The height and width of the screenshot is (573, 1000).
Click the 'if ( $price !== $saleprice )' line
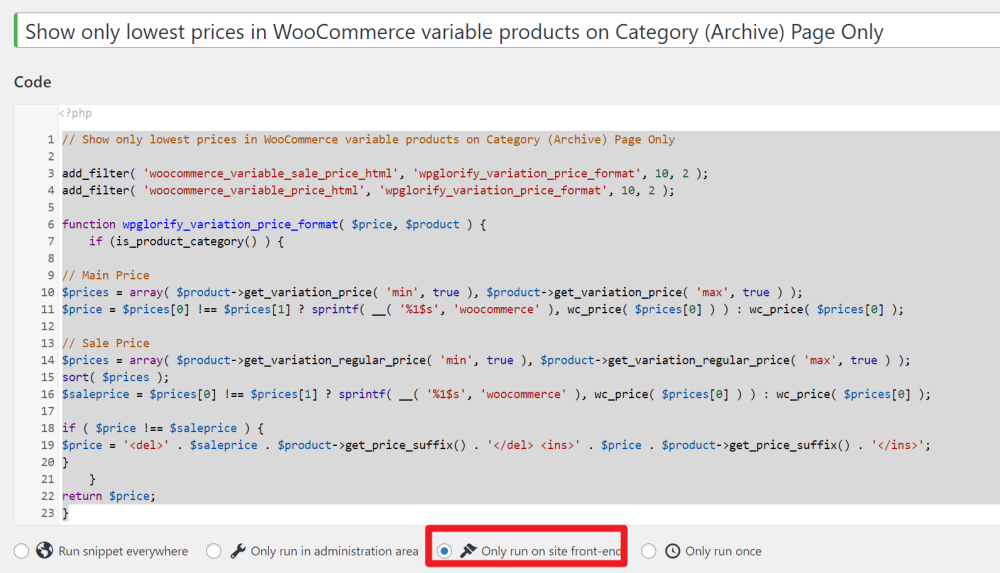pos(163,428)
